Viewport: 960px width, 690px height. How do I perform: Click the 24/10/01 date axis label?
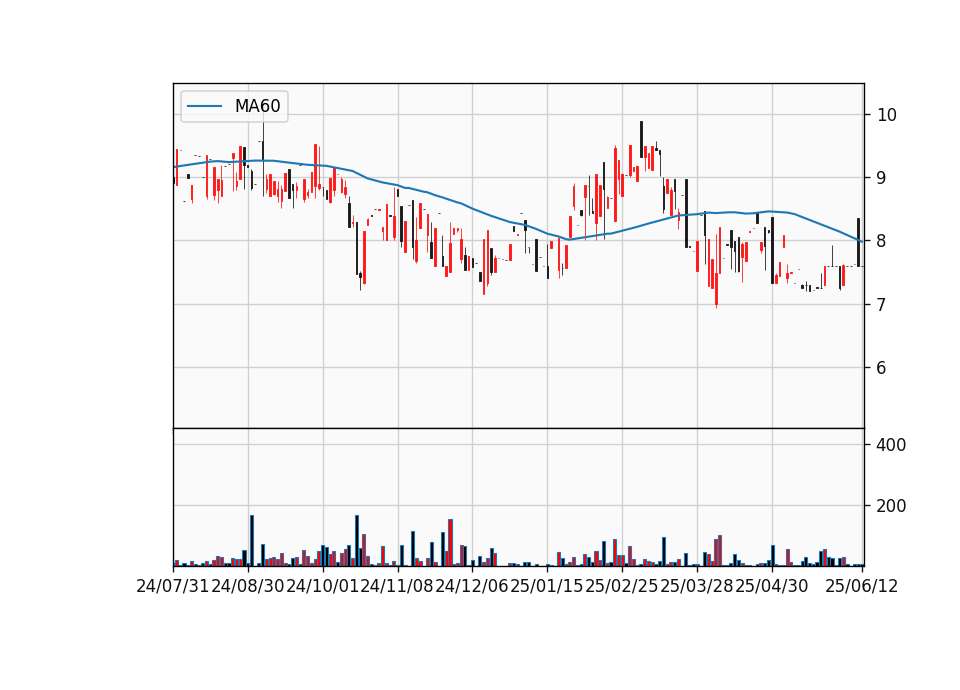323,586
